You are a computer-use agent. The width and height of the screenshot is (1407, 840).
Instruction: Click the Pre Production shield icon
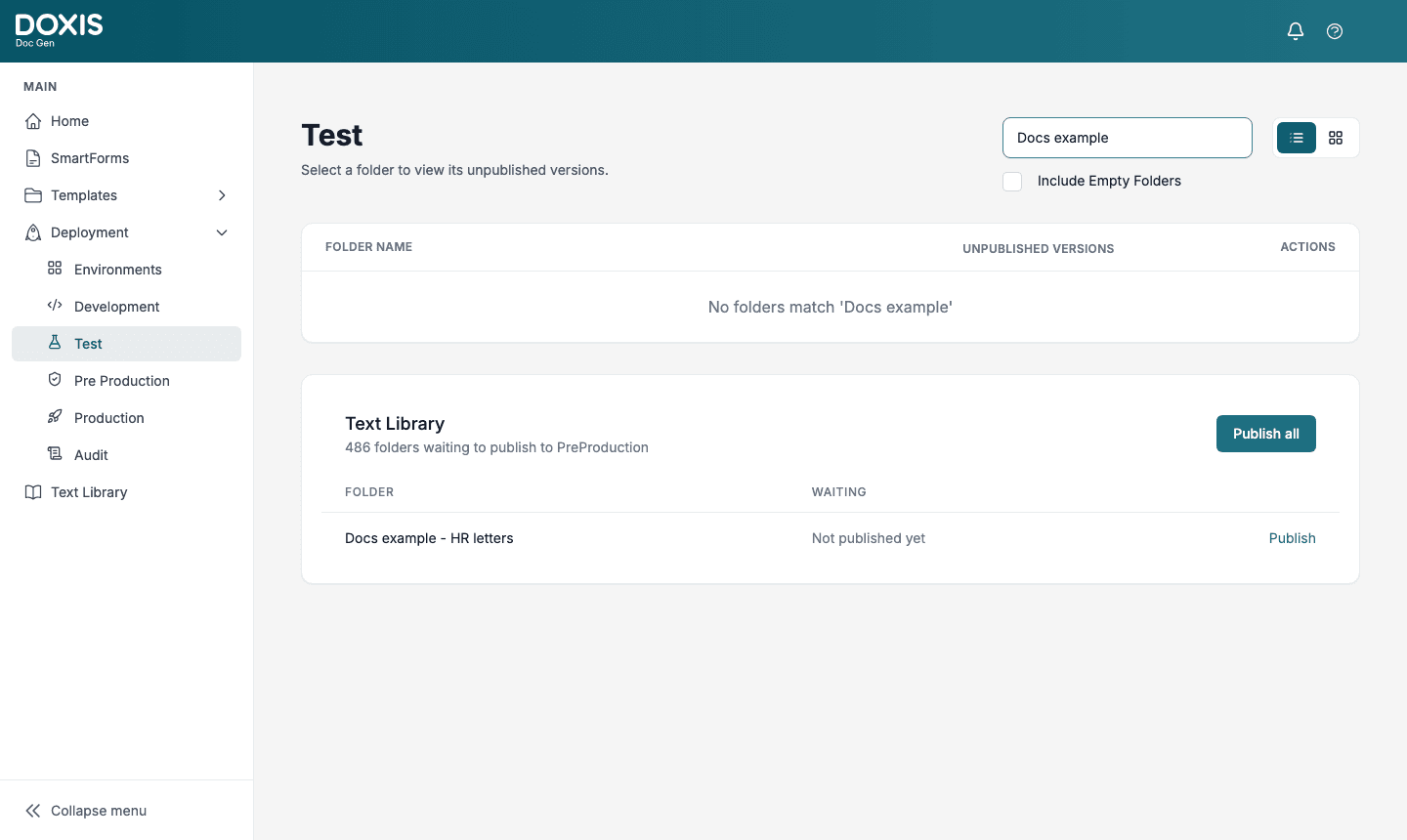(55, 380)
